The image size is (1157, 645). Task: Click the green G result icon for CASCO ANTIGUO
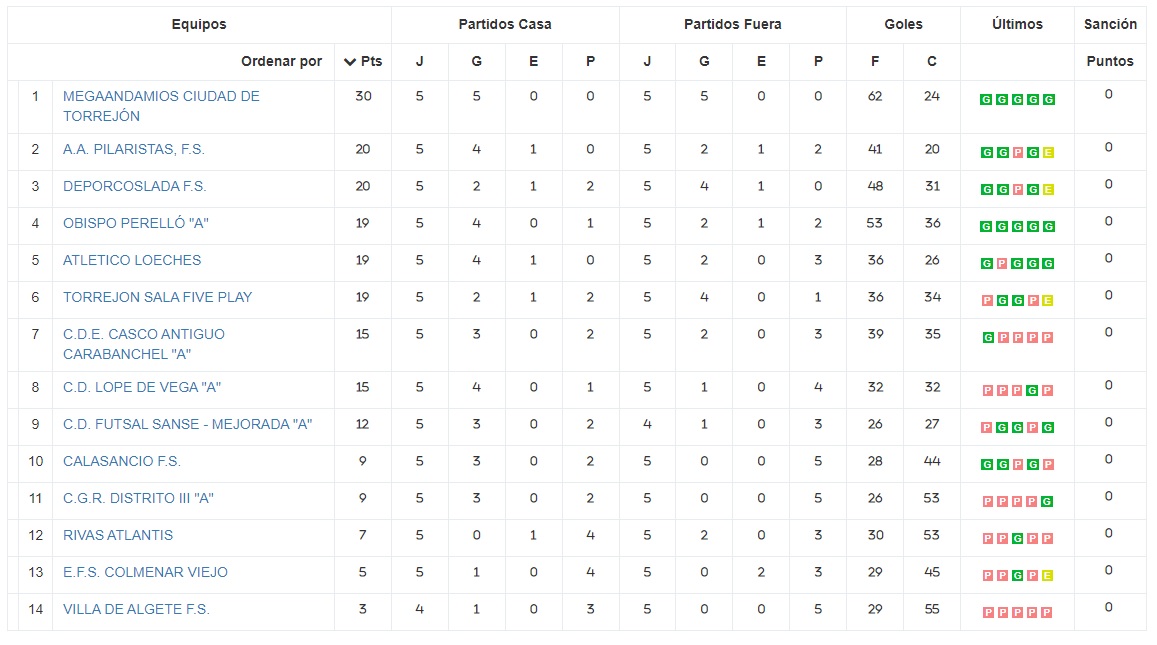click(x=987, y=338)
